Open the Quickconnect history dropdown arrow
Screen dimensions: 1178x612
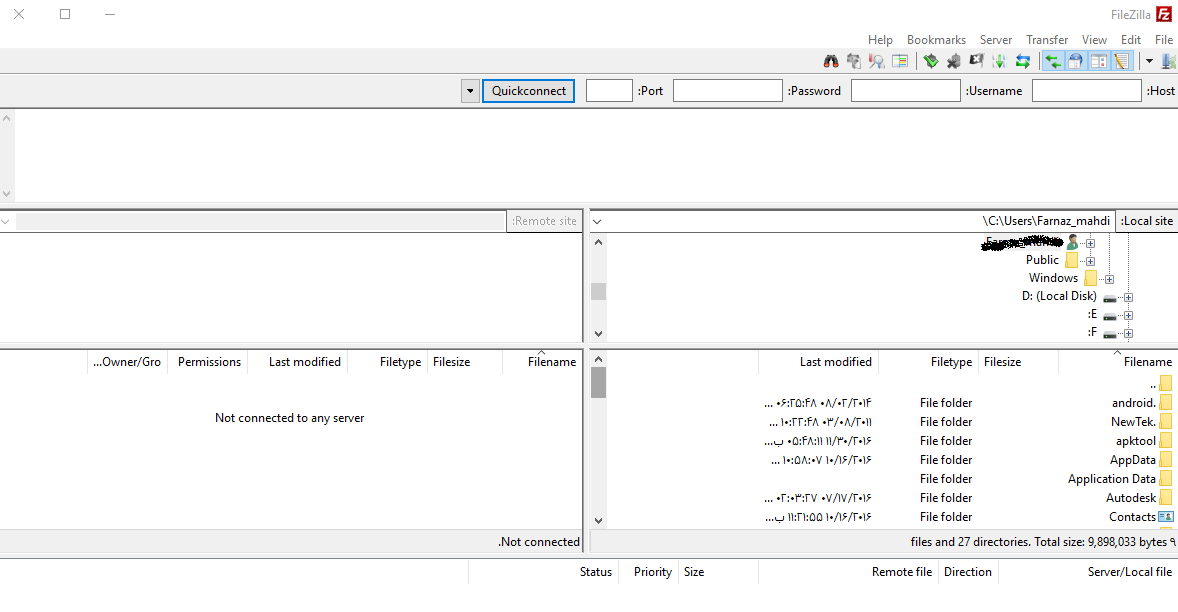470,91
